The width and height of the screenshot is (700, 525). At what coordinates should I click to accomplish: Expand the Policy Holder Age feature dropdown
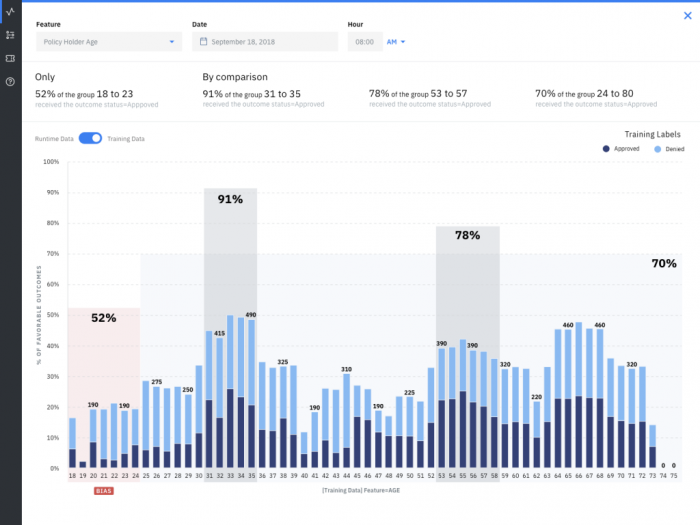[x=108, y=42]
